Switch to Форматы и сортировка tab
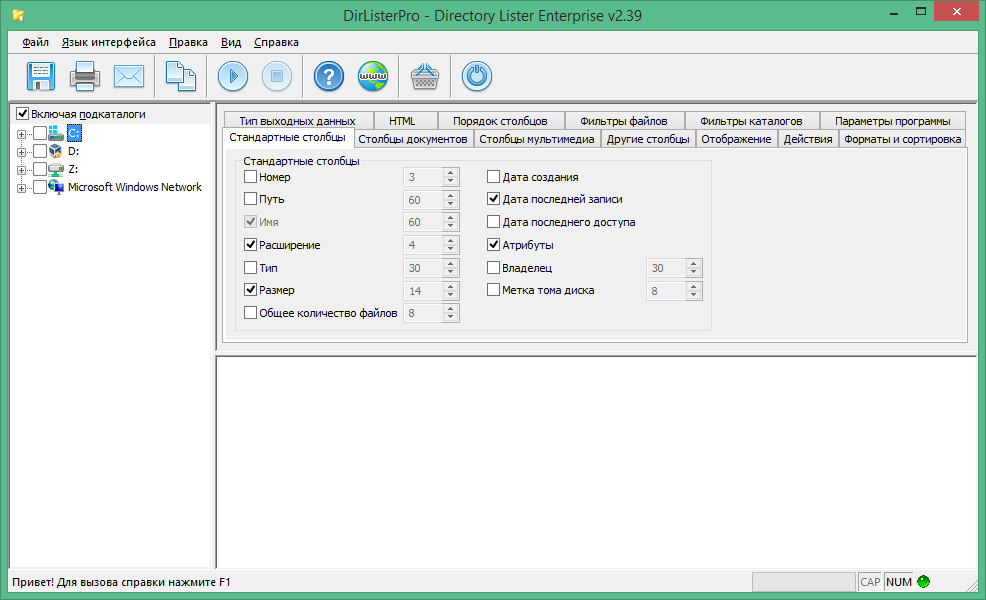 [x=902, y=139]
